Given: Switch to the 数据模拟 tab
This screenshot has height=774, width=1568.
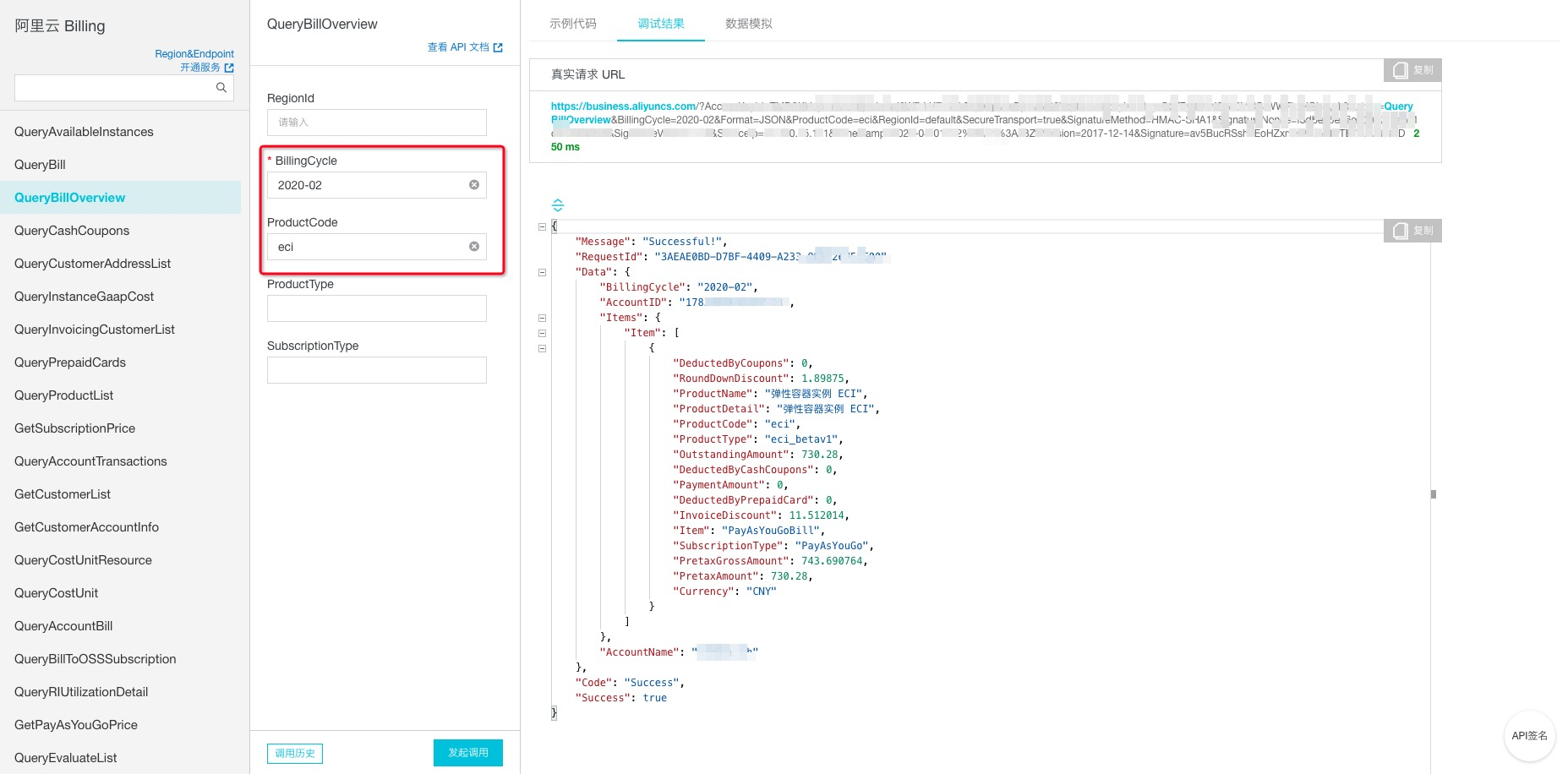Looking at the screenshot, I should 749,24.
